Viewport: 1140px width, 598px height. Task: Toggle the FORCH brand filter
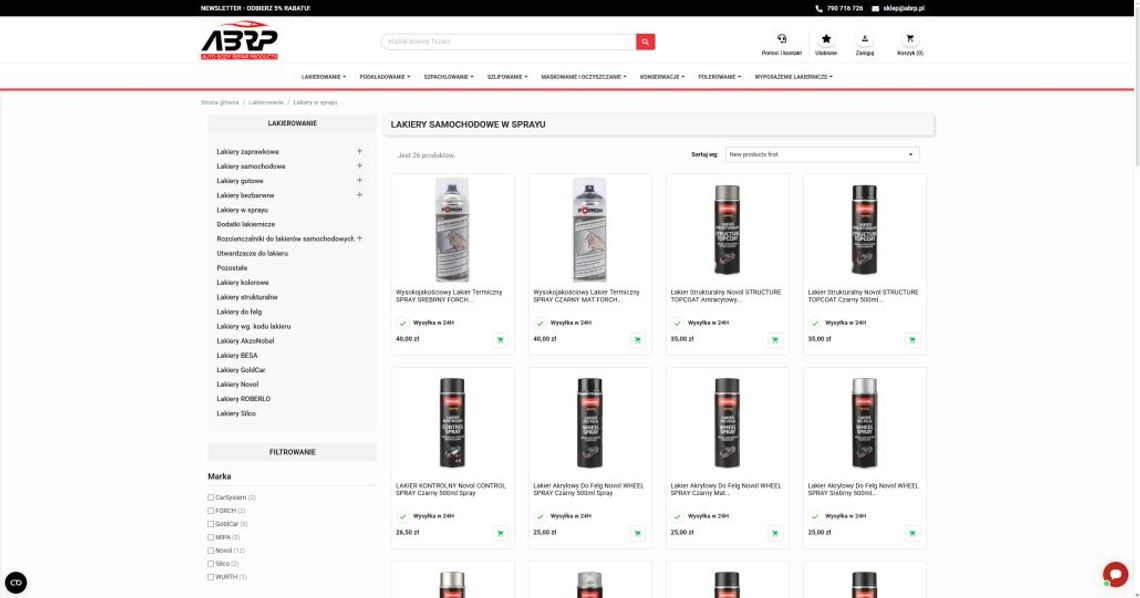pos(211,511)
